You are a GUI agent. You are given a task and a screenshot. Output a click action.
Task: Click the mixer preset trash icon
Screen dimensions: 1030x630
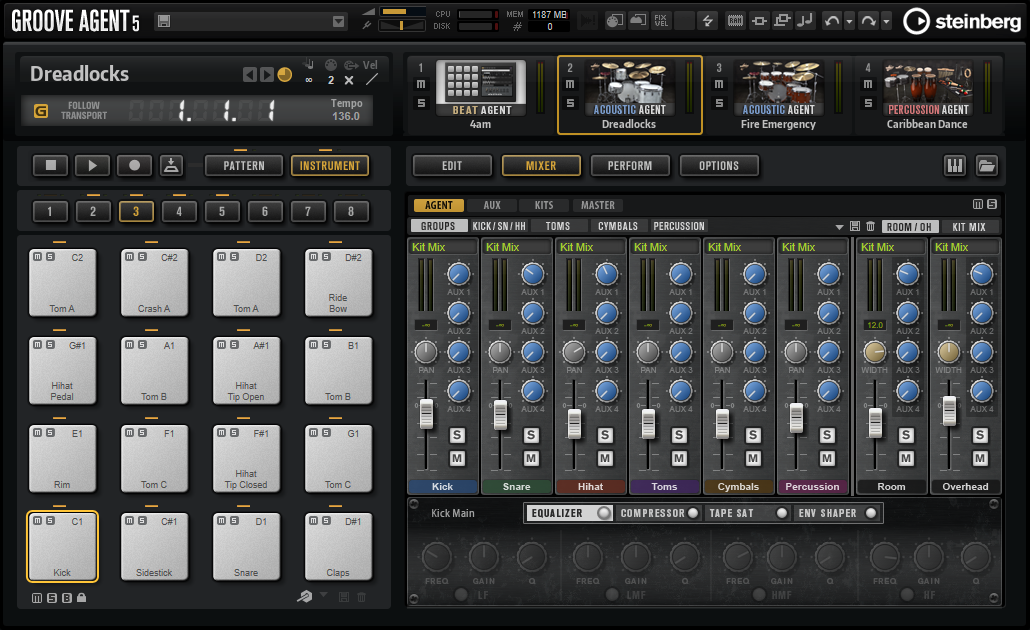pyautogui.click(x=870, y=226)
